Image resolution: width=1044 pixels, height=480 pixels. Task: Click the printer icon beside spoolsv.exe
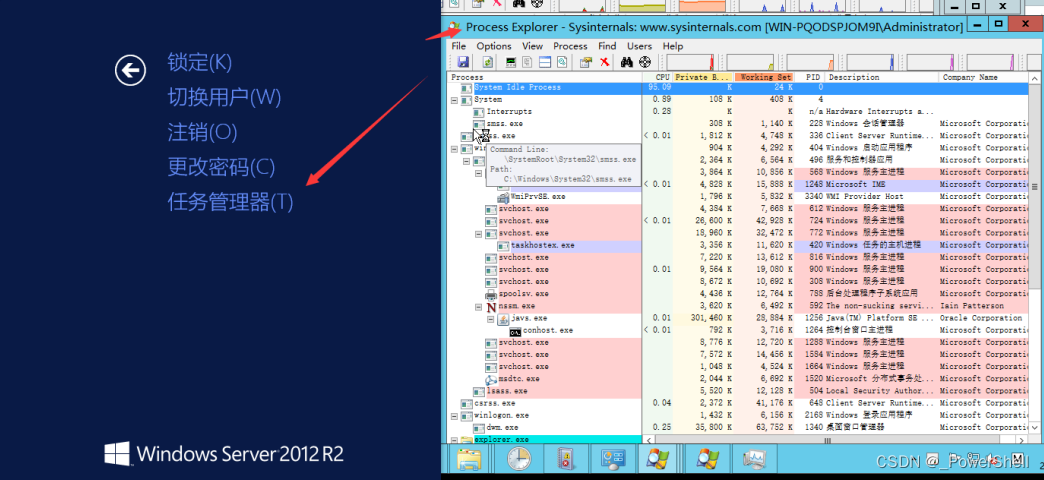click(x=491, y=294)
